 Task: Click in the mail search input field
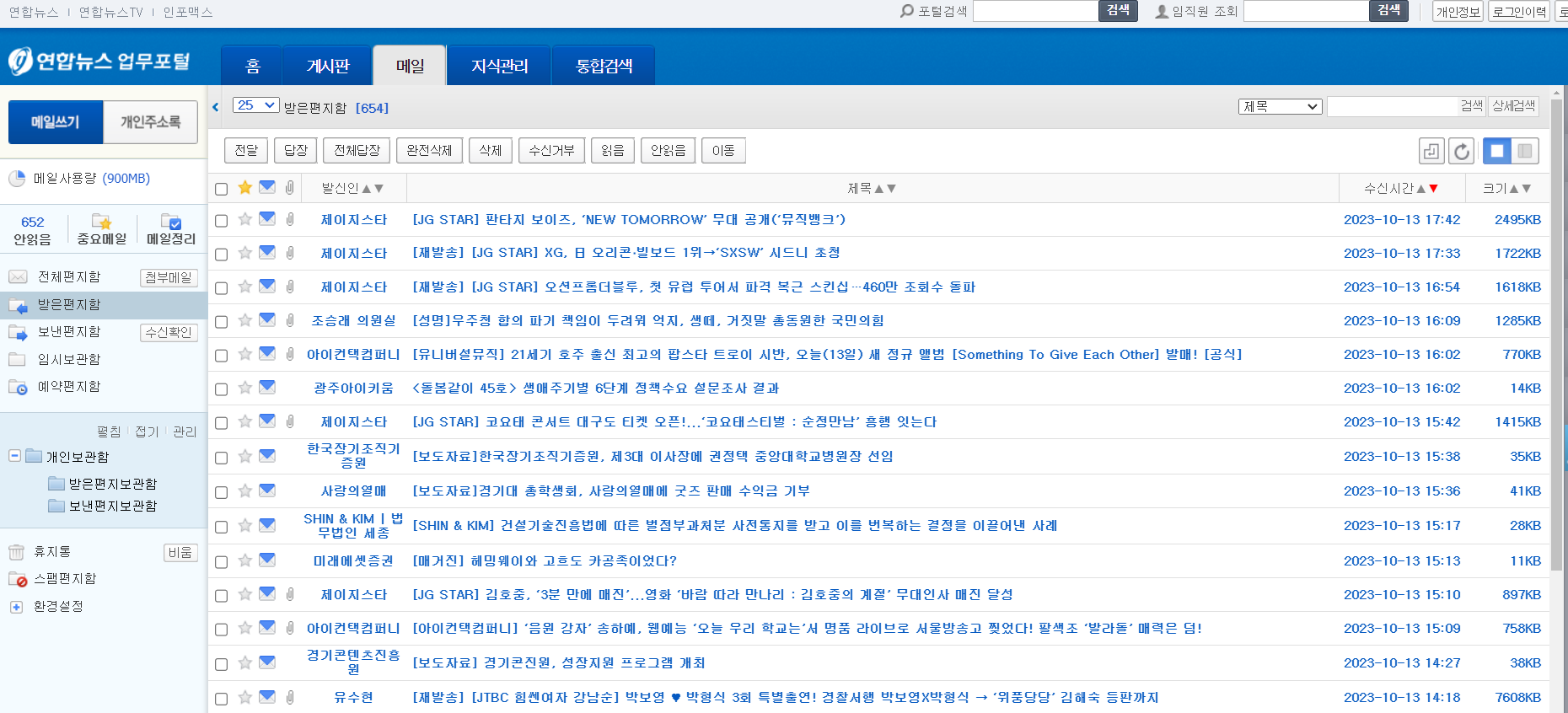1393,106
